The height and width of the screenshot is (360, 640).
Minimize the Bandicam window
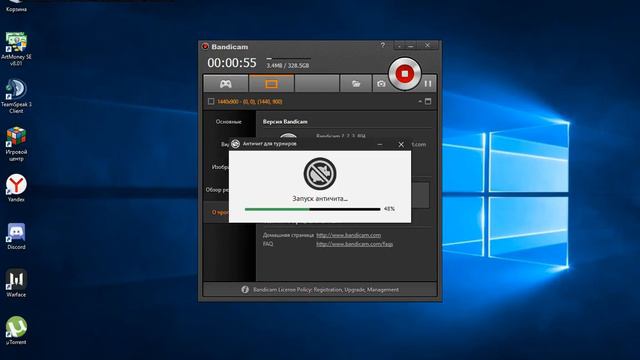click(411, 45)
